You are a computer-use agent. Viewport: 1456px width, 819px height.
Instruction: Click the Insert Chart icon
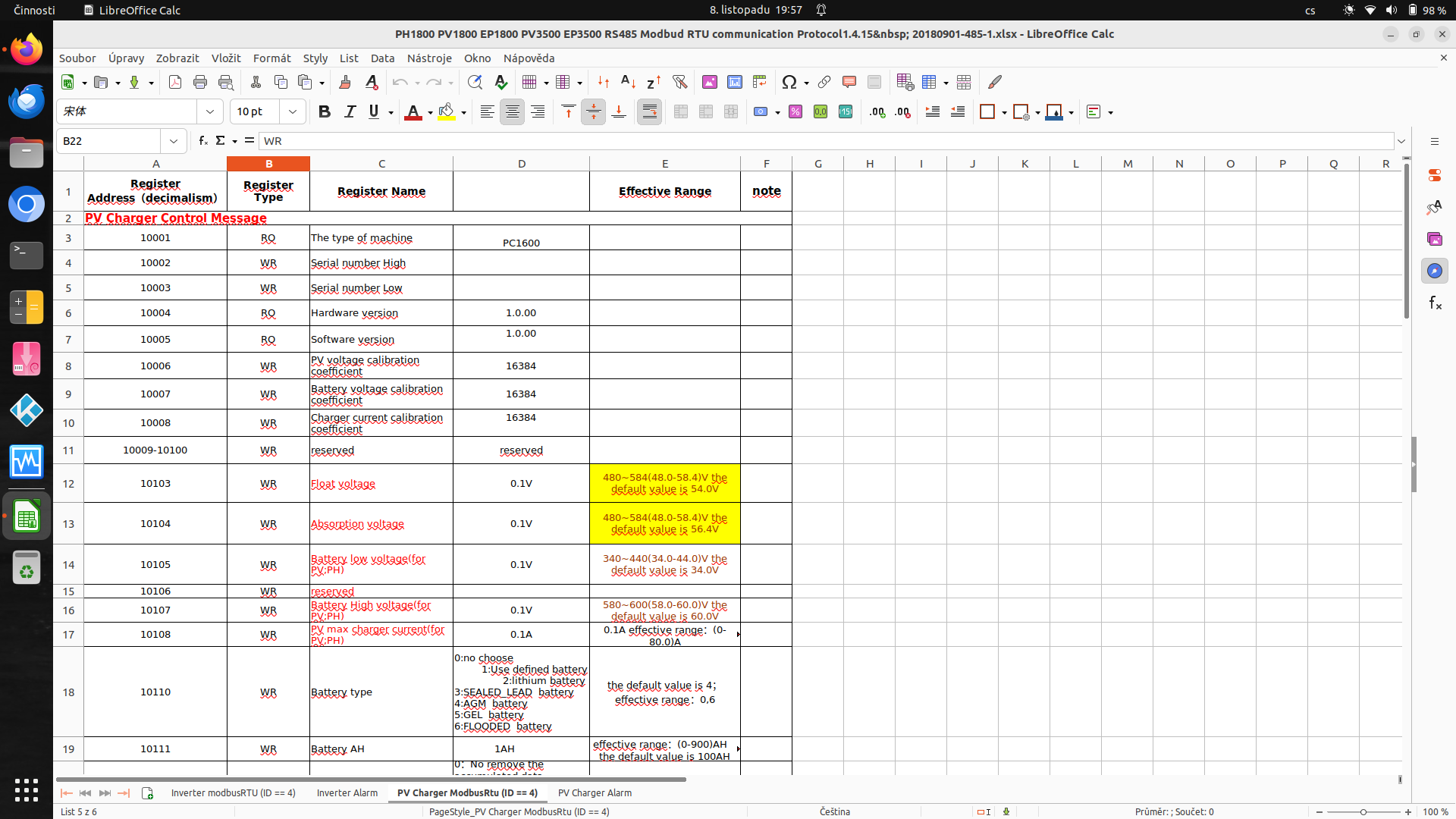click(734, 82)
